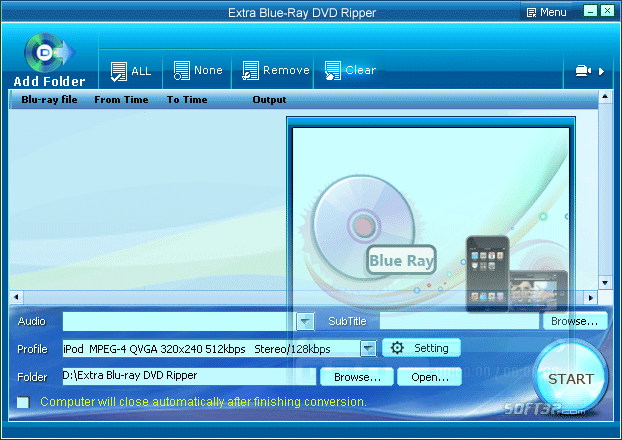
Task: Select ALL files in the toolbar
Action: point(131,71)
